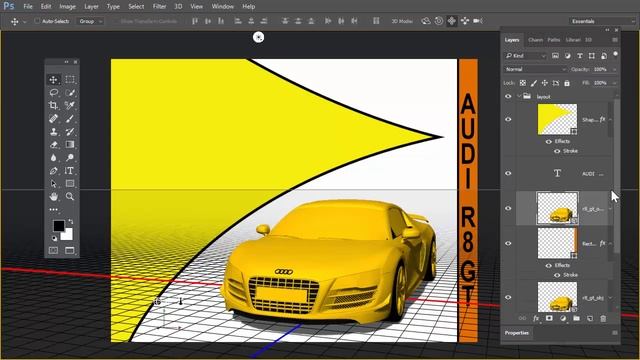Toggle Quick Mask mode
Viewport: 640px width, 360px height.
[53, 251]
